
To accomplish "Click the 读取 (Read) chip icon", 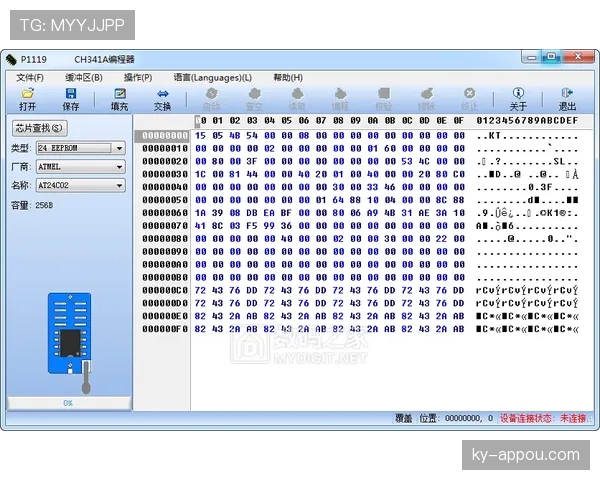I will point(297,98).
